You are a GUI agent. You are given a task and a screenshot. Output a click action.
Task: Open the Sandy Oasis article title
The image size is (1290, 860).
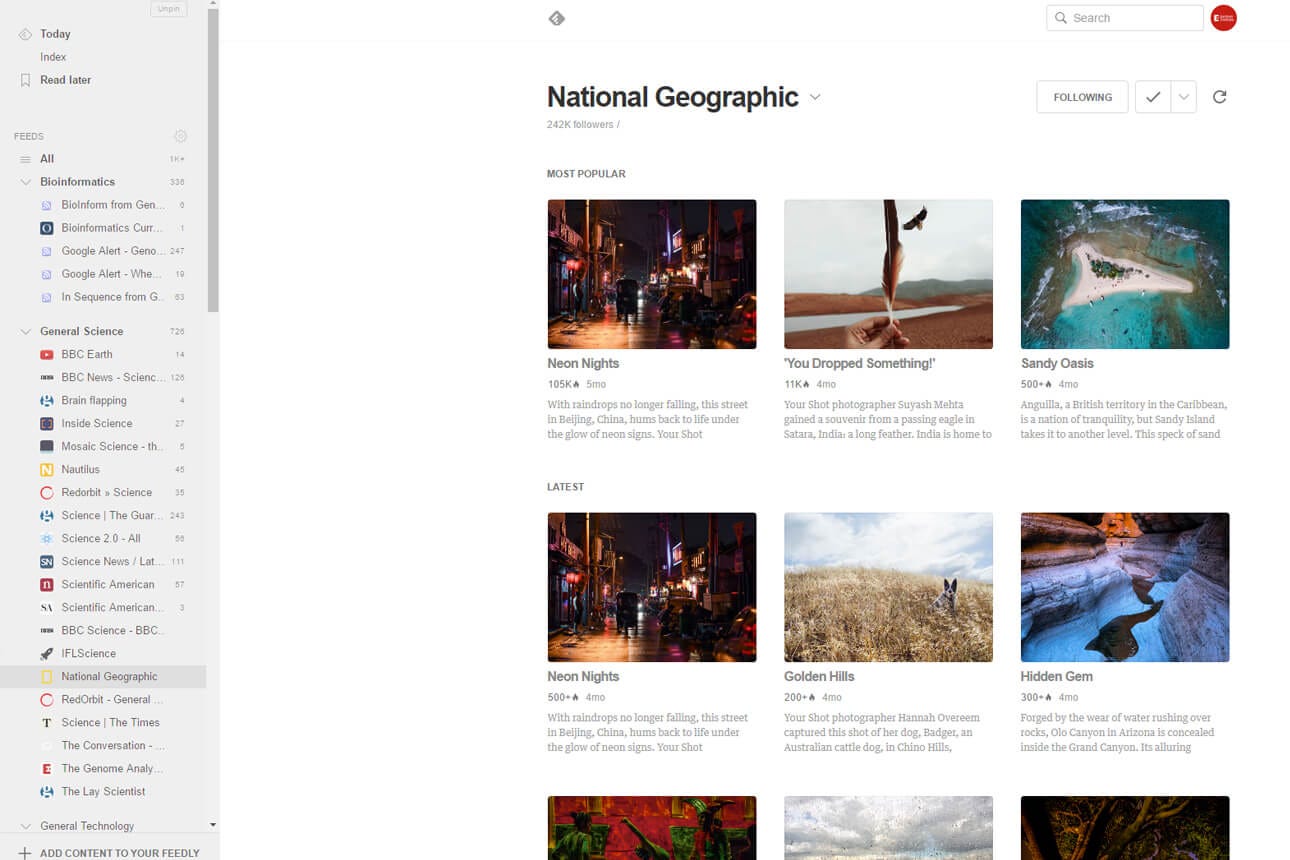(1057, 363)
